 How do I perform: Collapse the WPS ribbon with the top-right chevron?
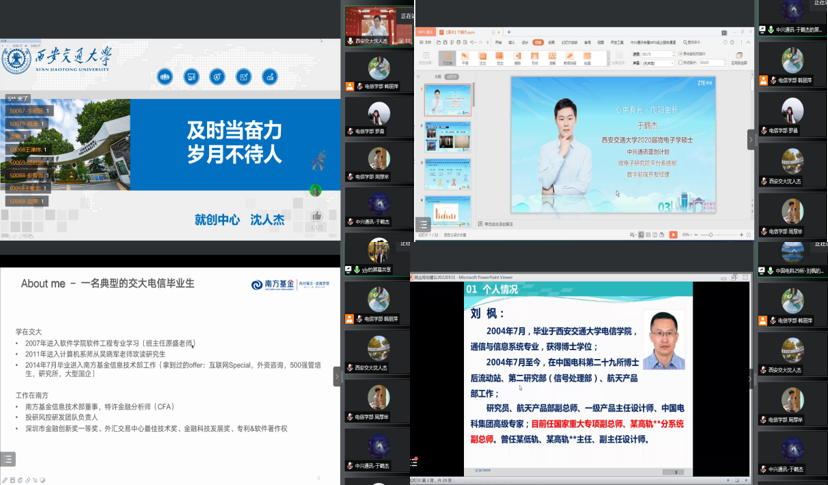[x=748, y=42]
